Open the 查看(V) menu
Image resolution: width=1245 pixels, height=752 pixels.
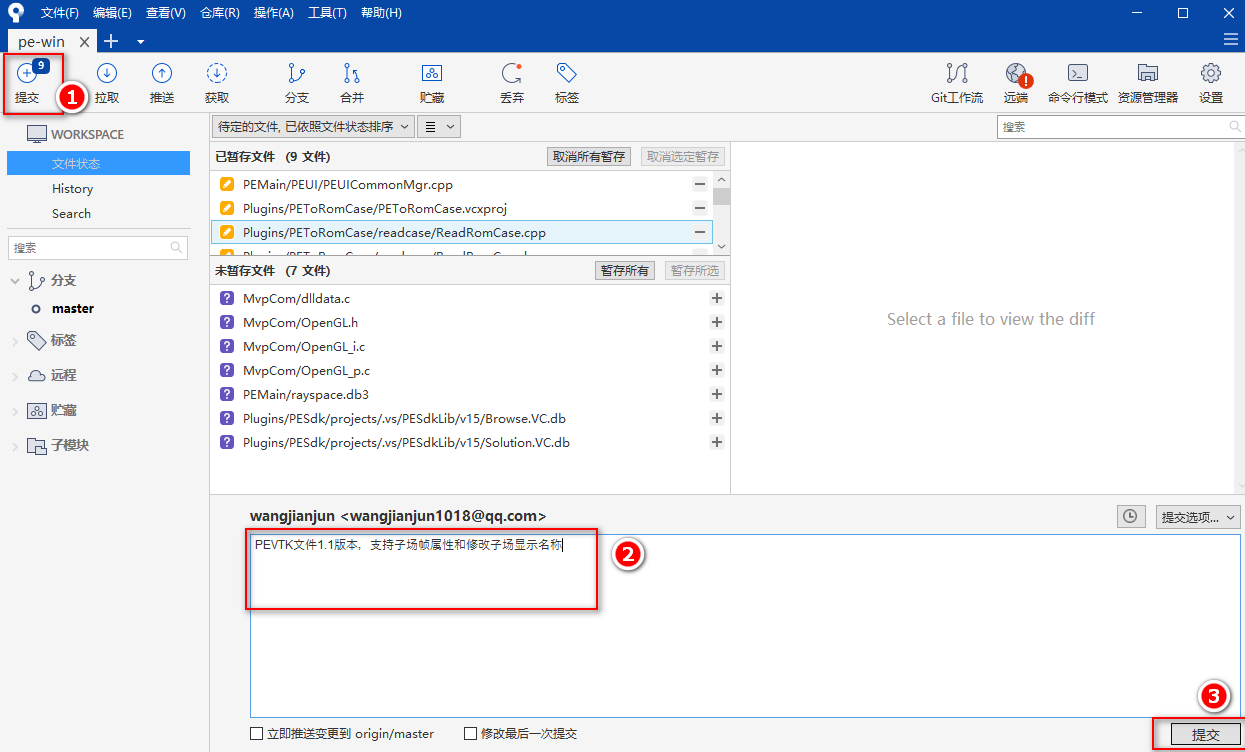pos(165,13)
